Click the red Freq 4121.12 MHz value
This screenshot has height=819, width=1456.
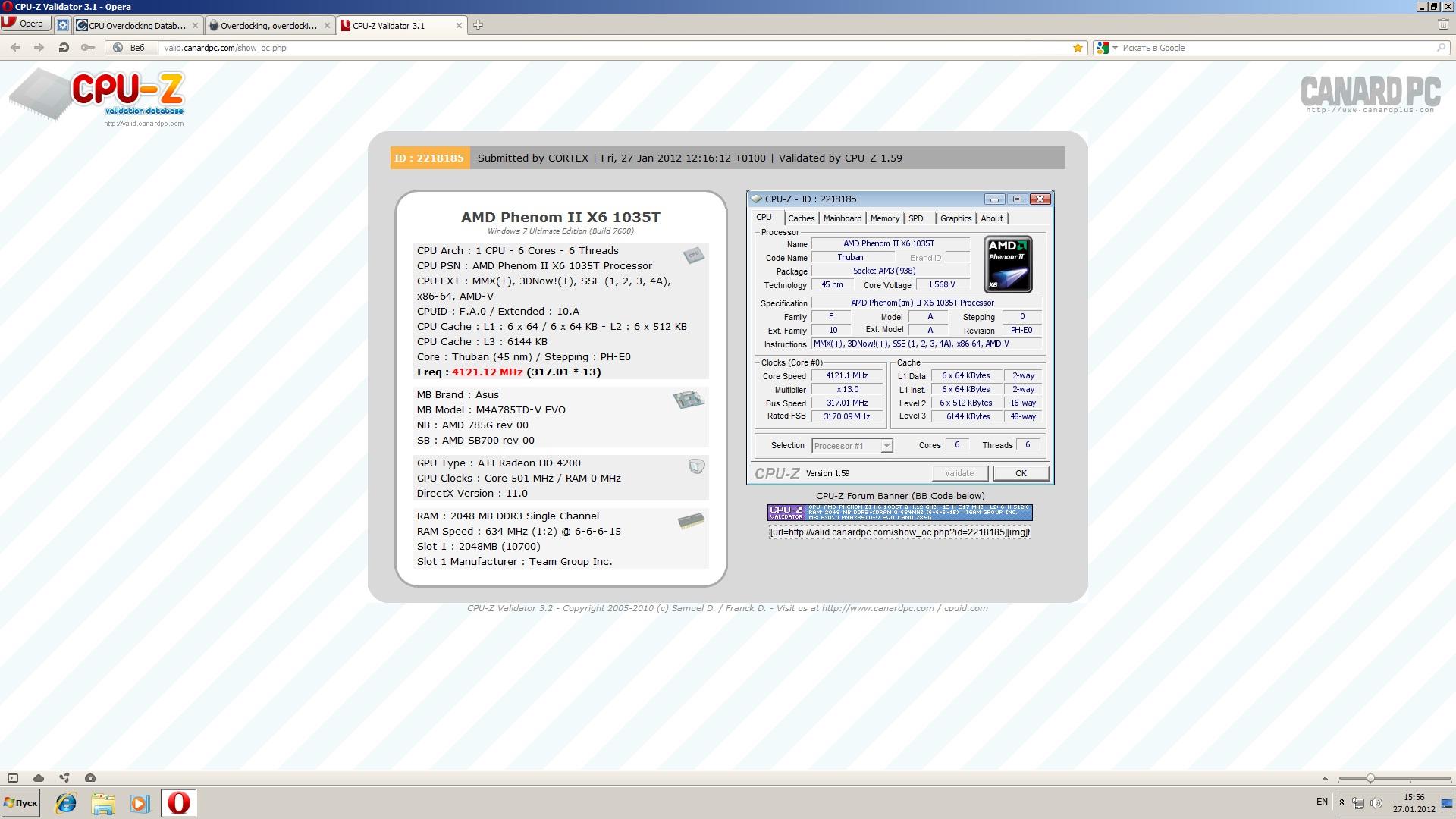pos(487,372)
